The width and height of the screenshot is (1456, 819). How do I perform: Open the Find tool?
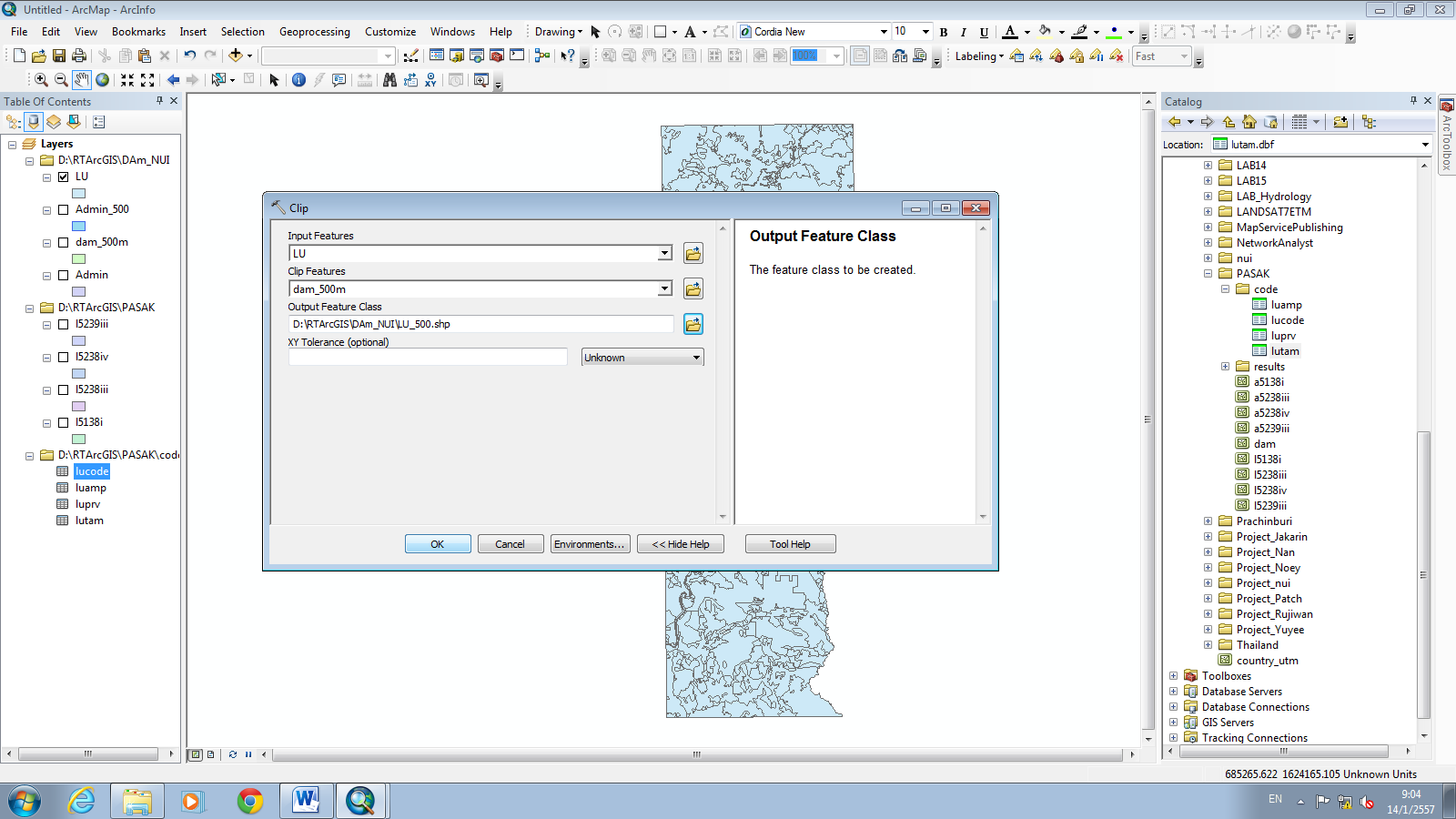coord(390,80)
